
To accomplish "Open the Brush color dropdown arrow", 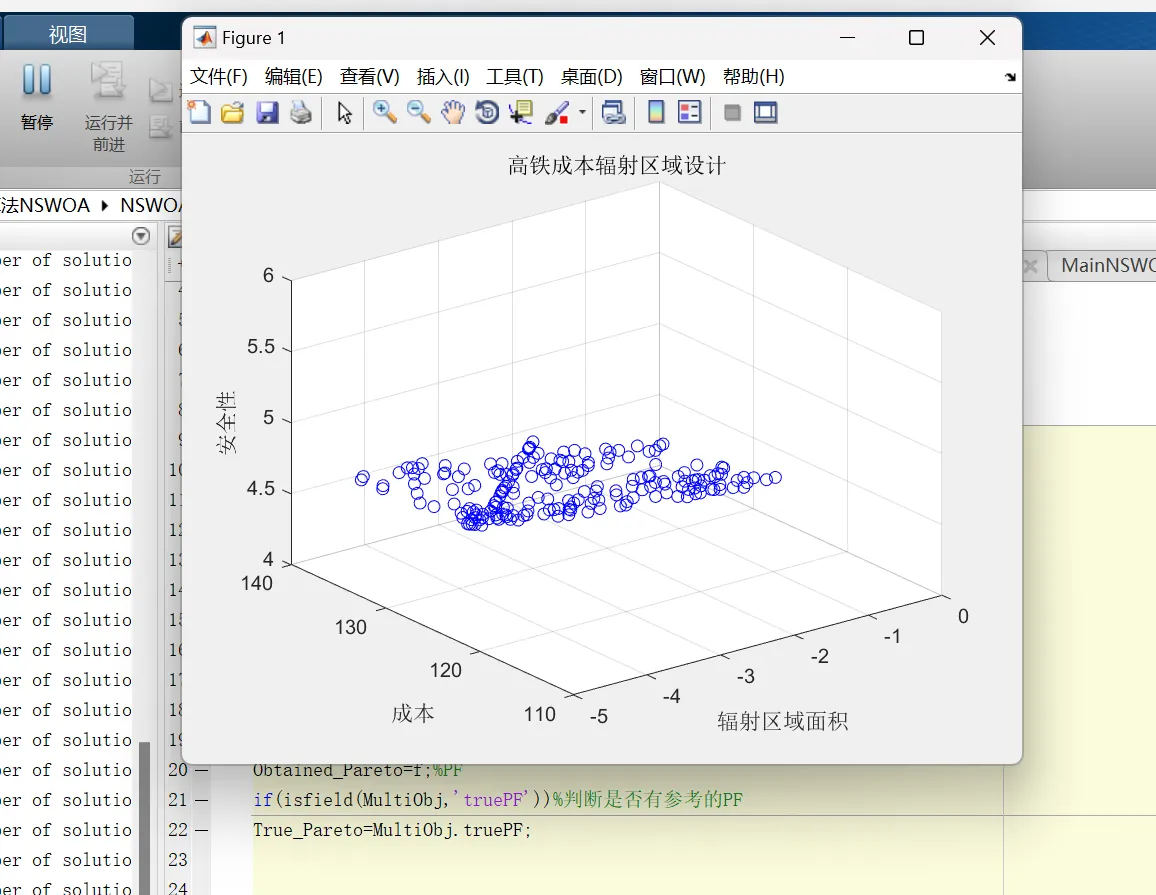I will 582,113.
